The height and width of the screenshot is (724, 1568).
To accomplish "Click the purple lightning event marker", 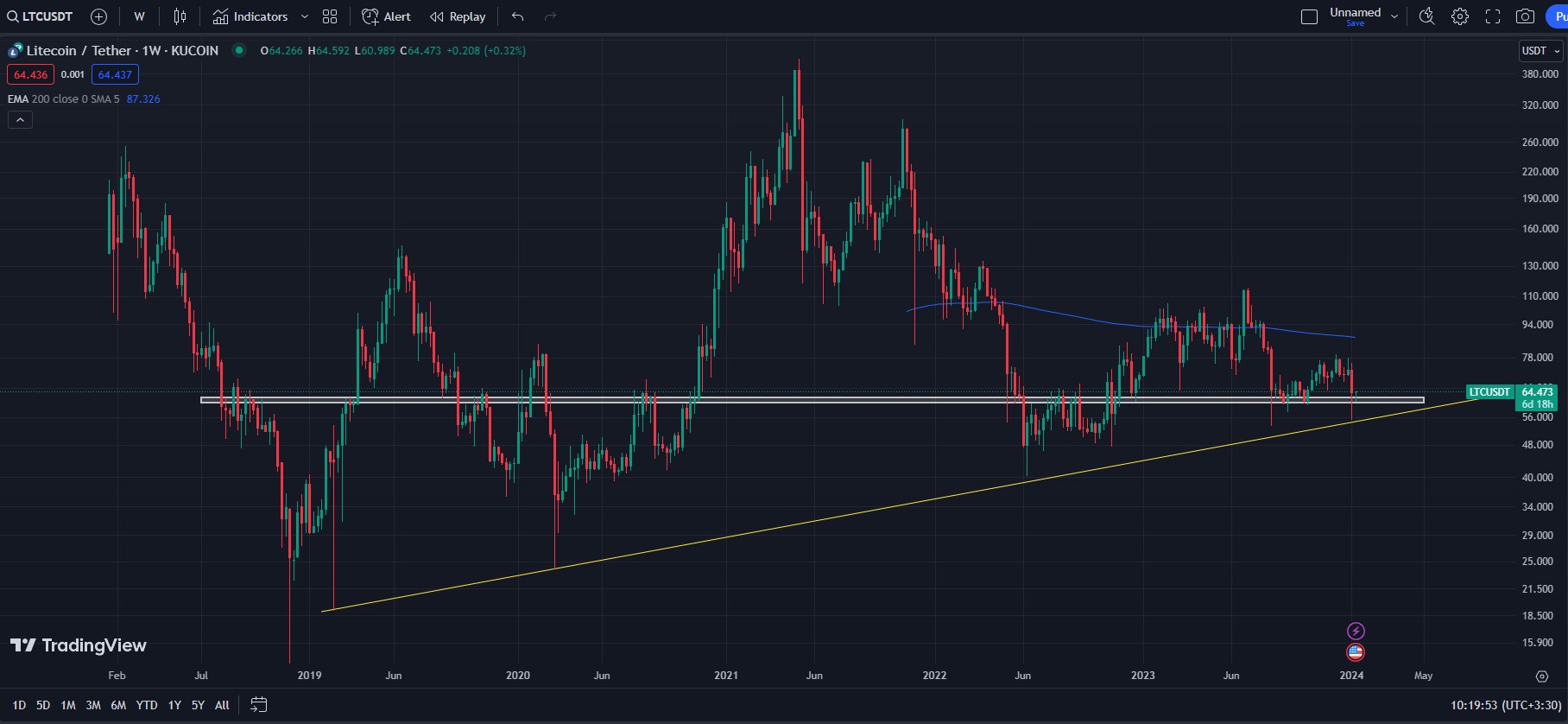I will [1356, 632].
